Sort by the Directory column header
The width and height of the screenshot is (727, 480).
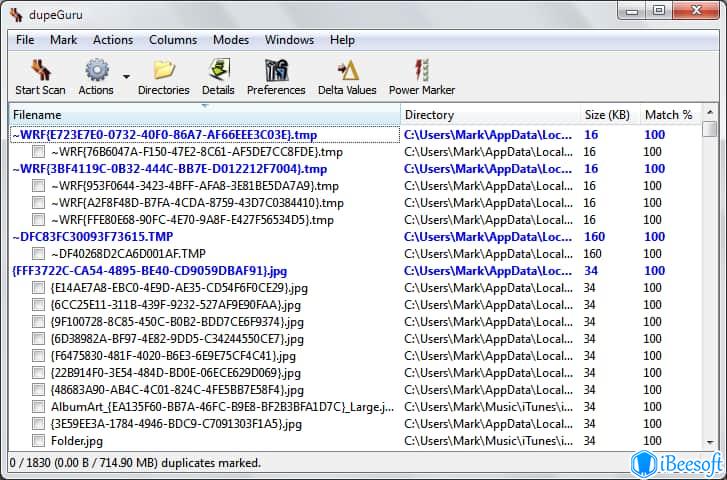(491, 115)
